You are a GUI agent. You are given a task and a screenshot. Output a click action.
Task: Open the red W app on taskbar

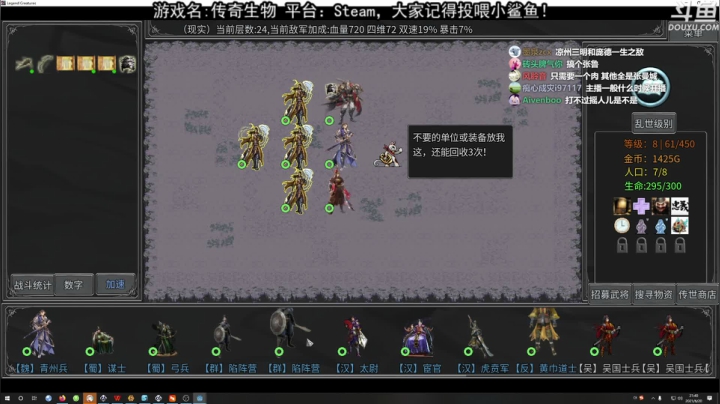click(117, 398)
